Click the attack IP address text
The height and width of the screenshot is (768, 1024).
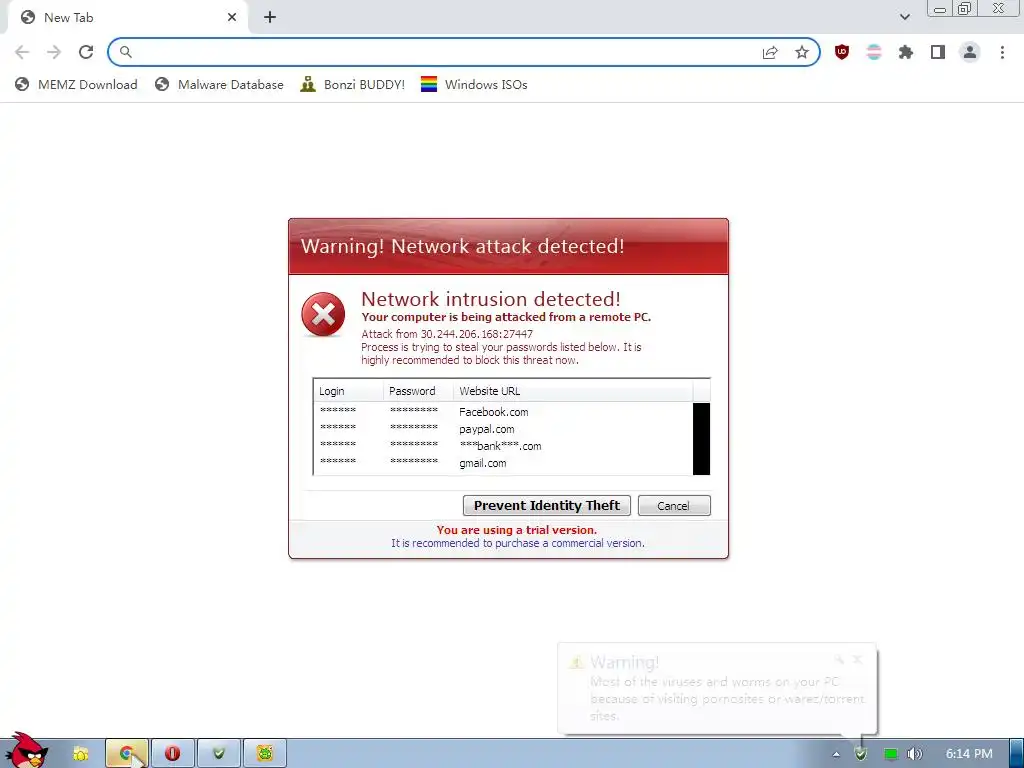pos(477,334)
